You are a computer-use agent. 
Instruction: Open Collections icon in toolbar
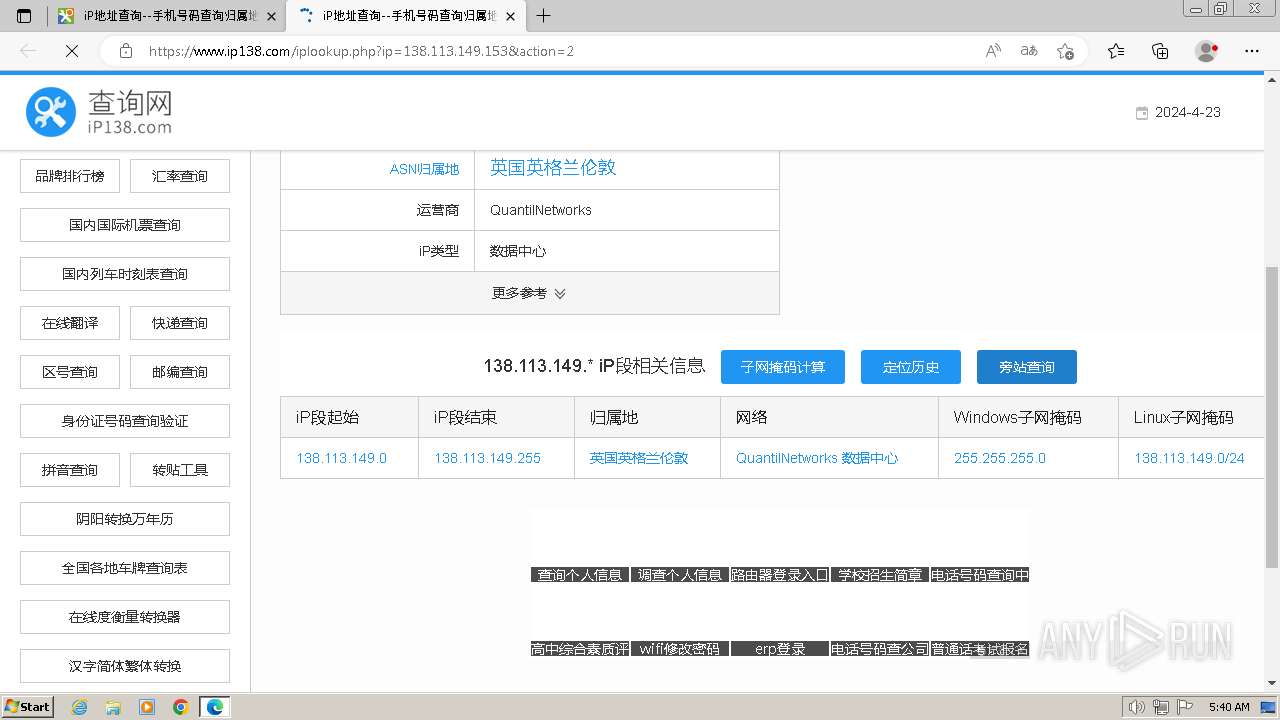tap(1160, 51)
